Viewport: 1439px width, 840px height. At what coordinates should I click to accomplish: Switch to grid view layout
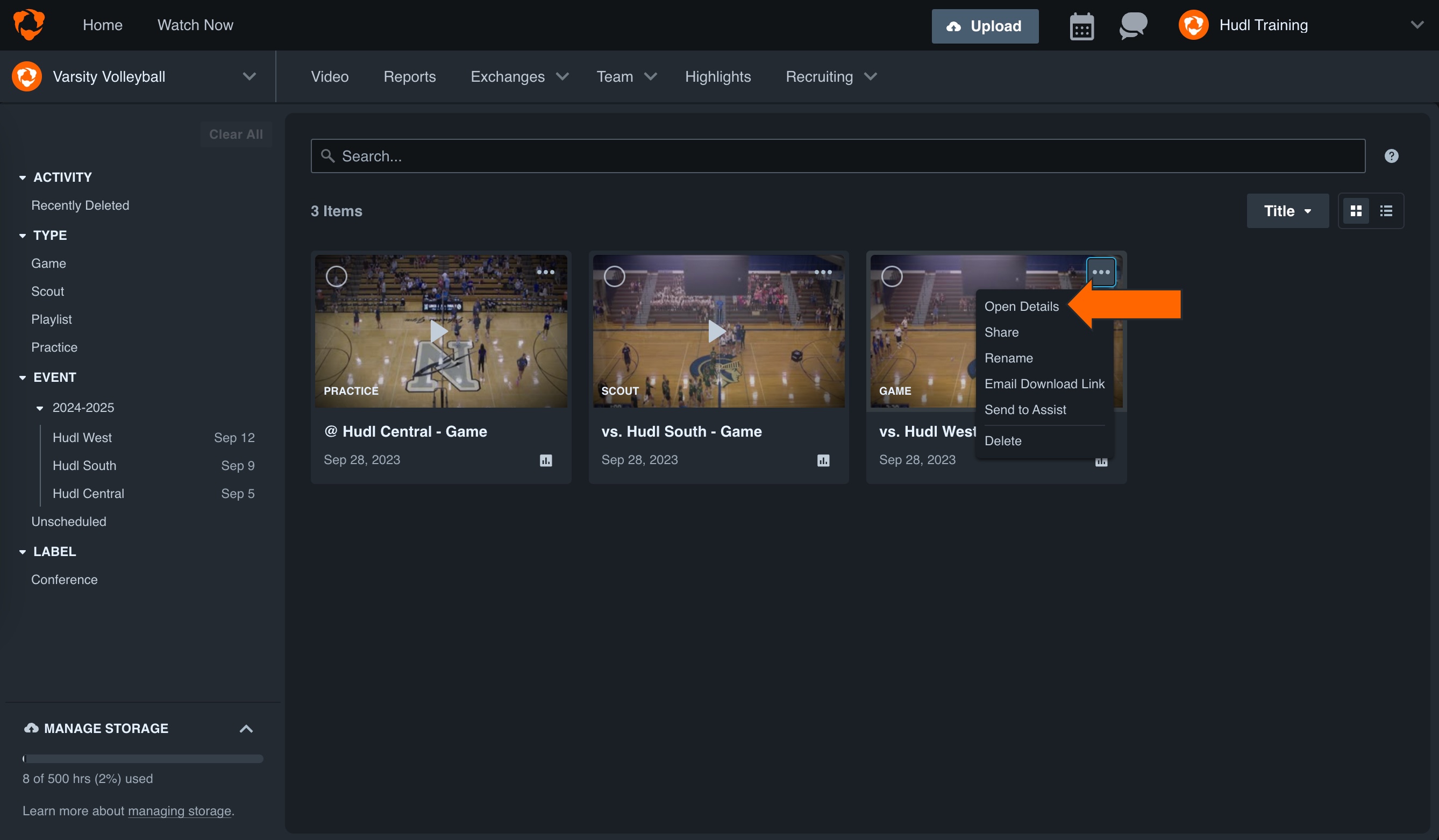pyautogui.click(x=1356, y=210)
